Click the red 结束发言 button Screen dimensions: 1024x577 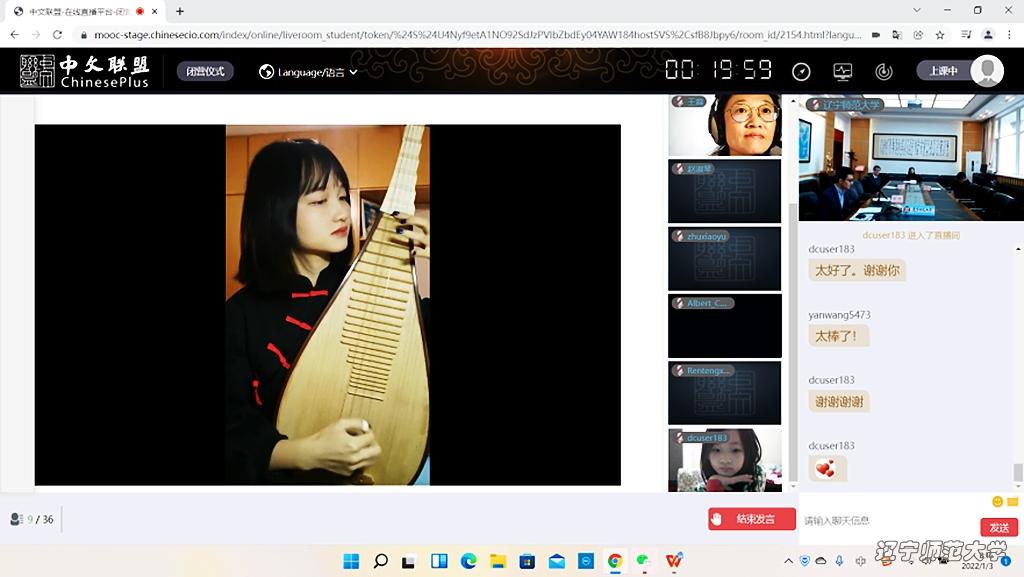pos(752,519)
